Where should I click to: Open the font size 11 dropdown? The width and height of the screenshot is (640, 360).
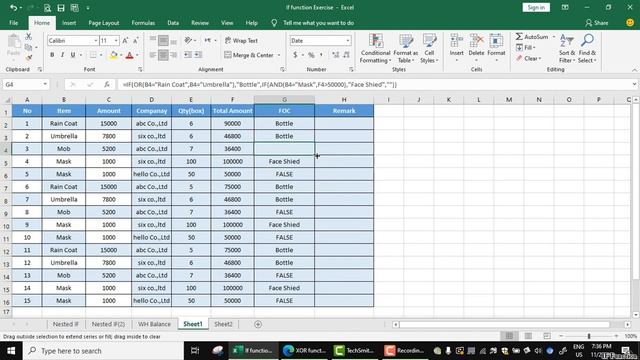click(116, 40)
